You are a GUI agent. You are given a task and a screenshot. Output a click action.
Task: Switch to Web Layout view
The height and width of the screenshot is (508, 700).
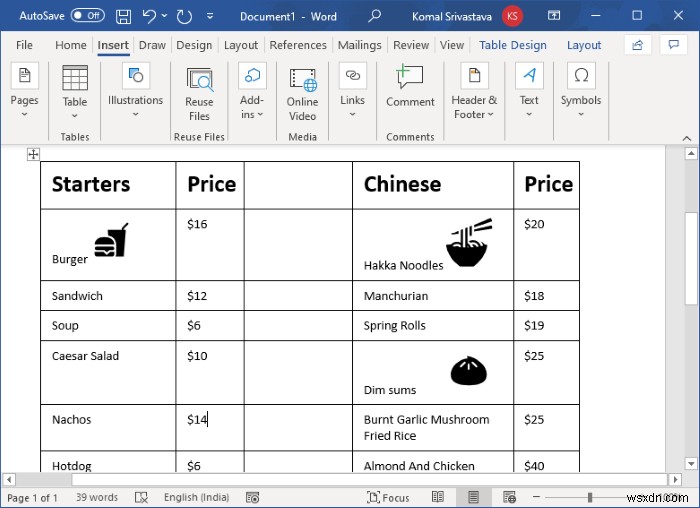[x=509, y=497]
